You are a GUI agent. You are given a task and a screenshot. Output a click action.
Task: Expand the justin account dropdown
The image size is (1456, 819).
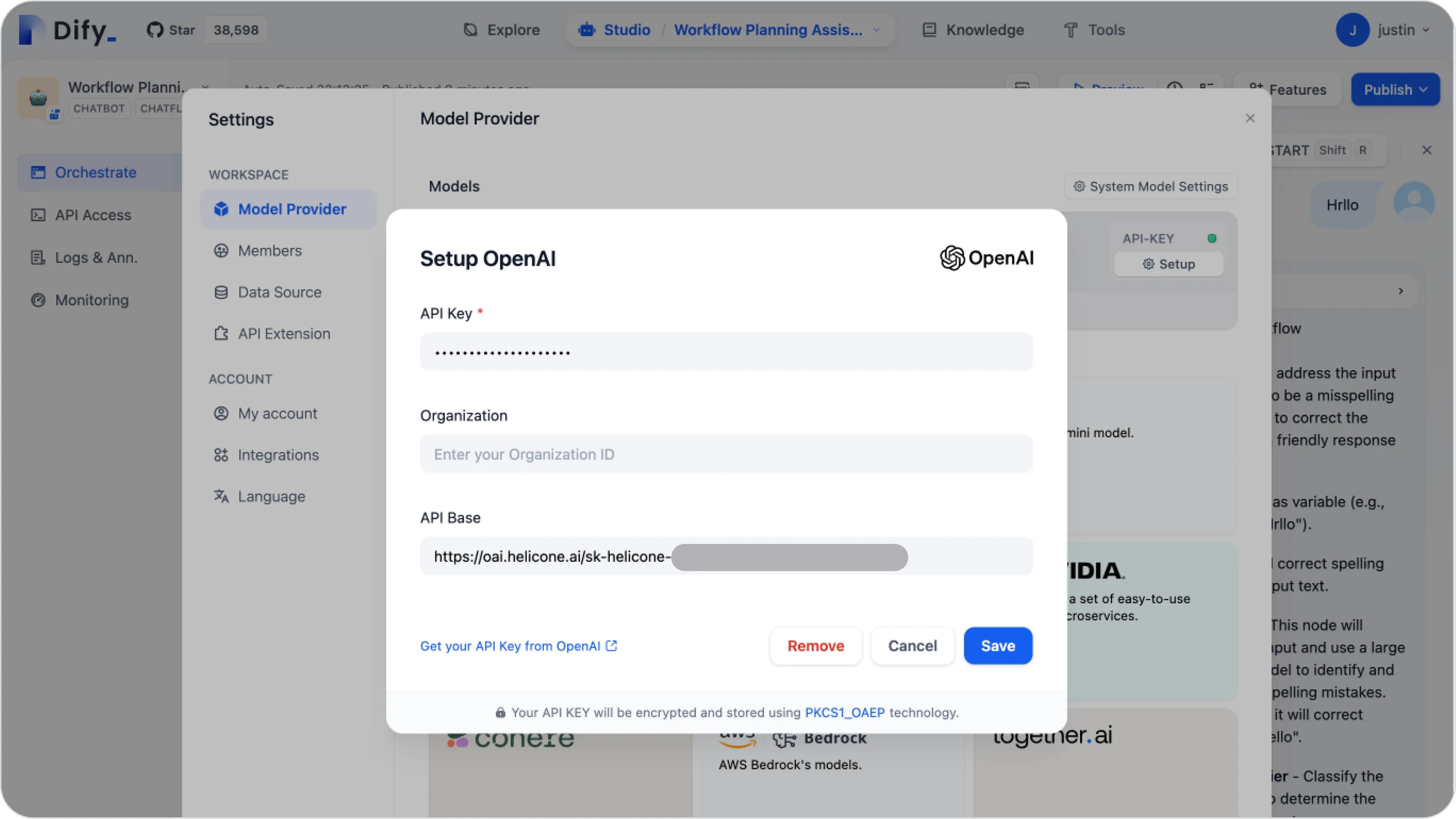click(x=1426, y=30)
